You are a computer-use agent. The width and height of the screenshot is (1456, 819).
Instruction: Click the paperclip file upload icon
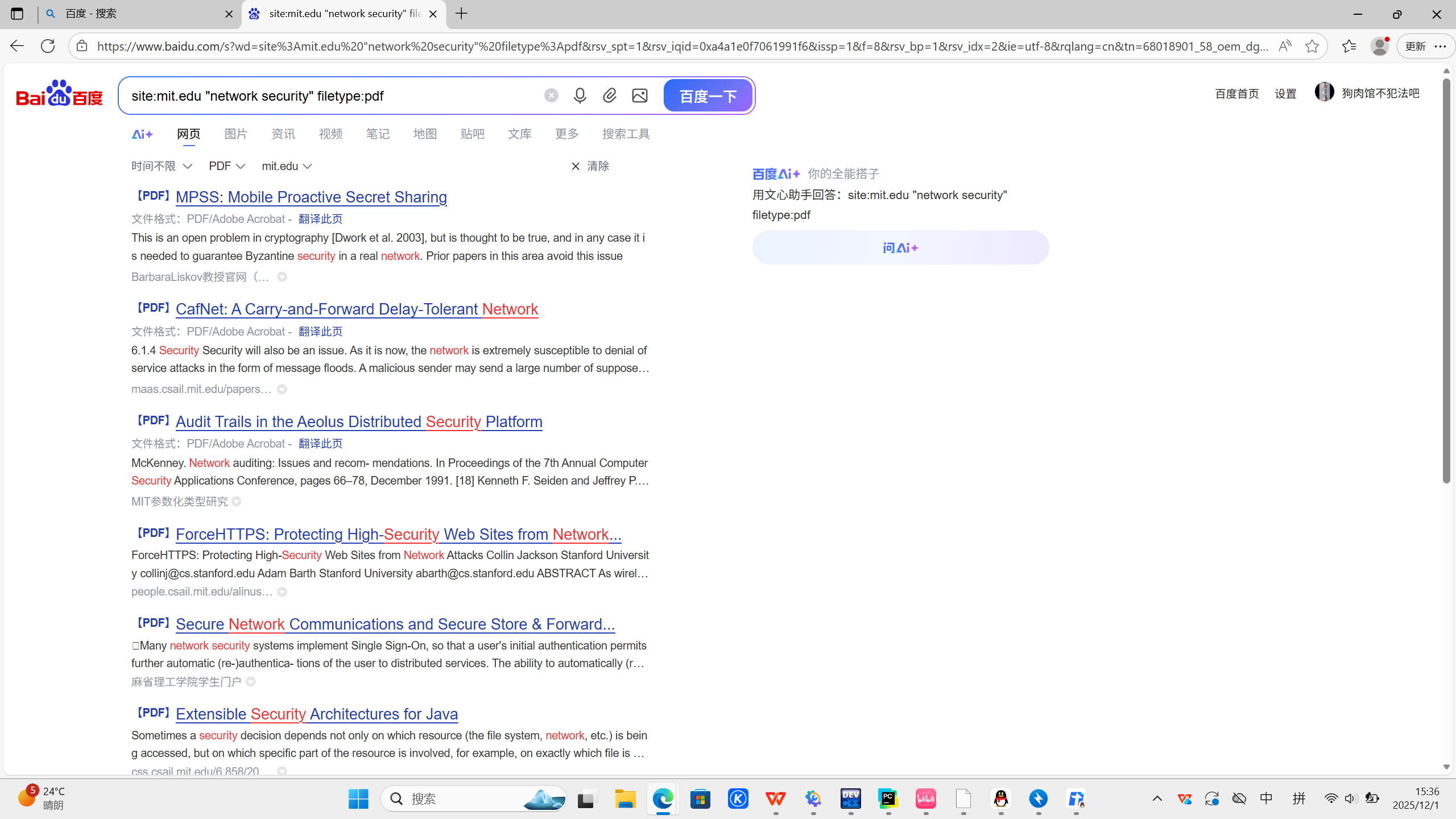(x=610, y=96)
